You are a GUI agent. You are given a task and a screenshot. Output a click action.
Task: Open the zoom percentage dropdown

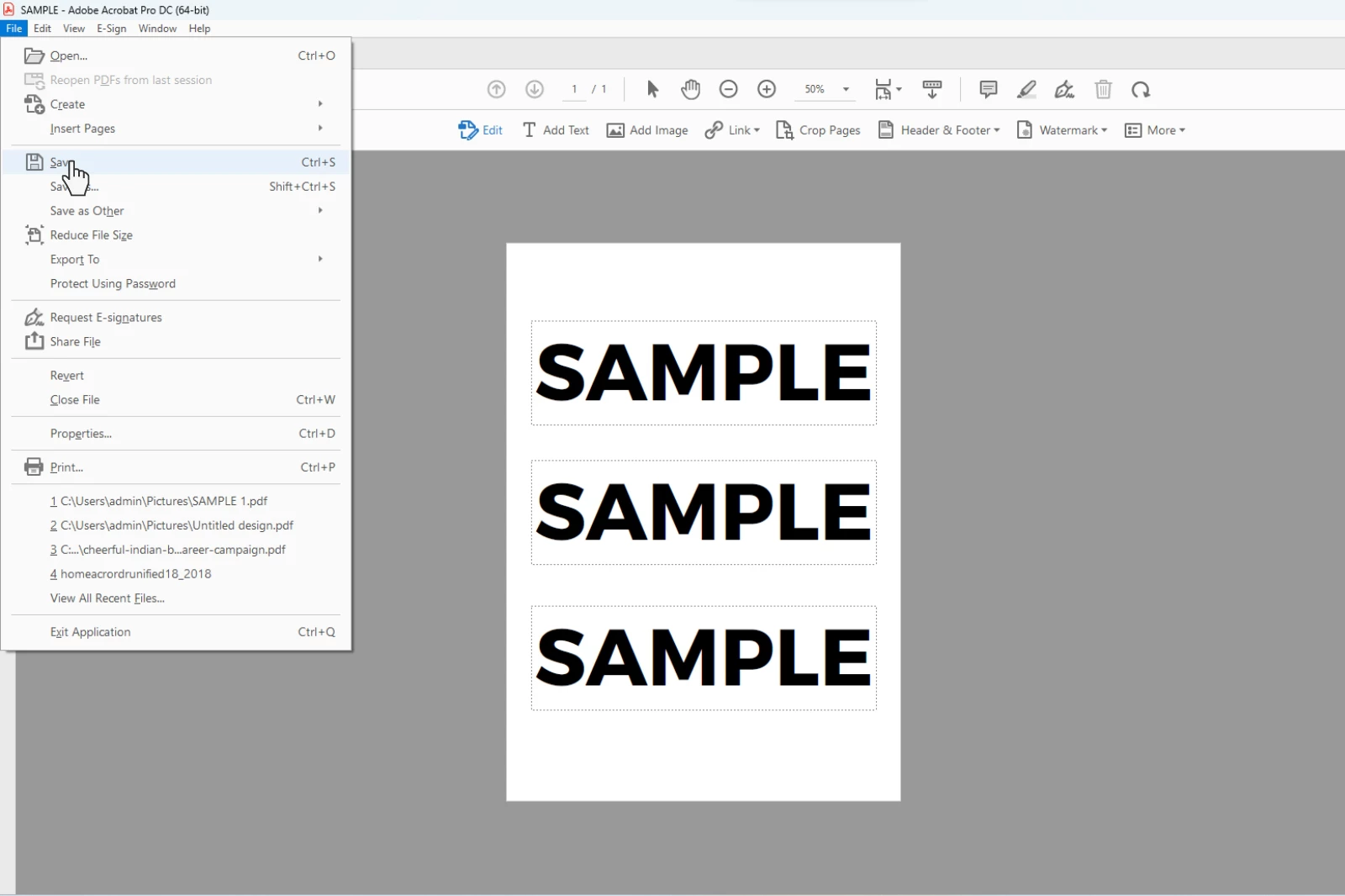[845, 89]
